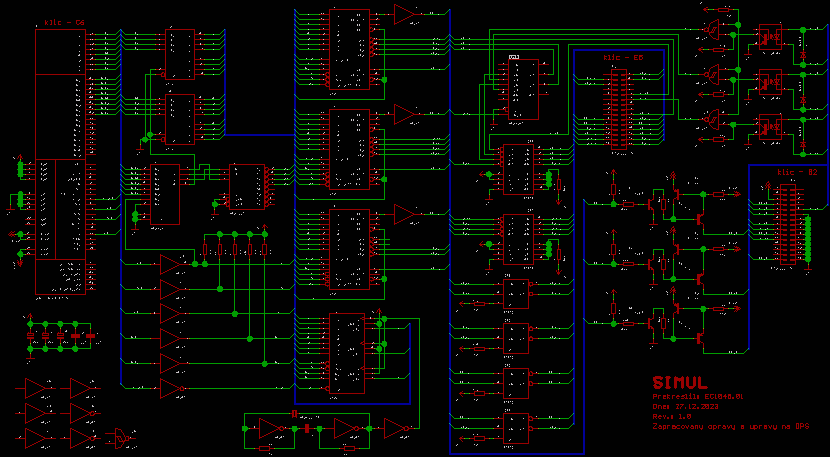This screenshot has height=457, width=830.
Task: Click the SIMUL schematic title
Action: click(680, 382)
